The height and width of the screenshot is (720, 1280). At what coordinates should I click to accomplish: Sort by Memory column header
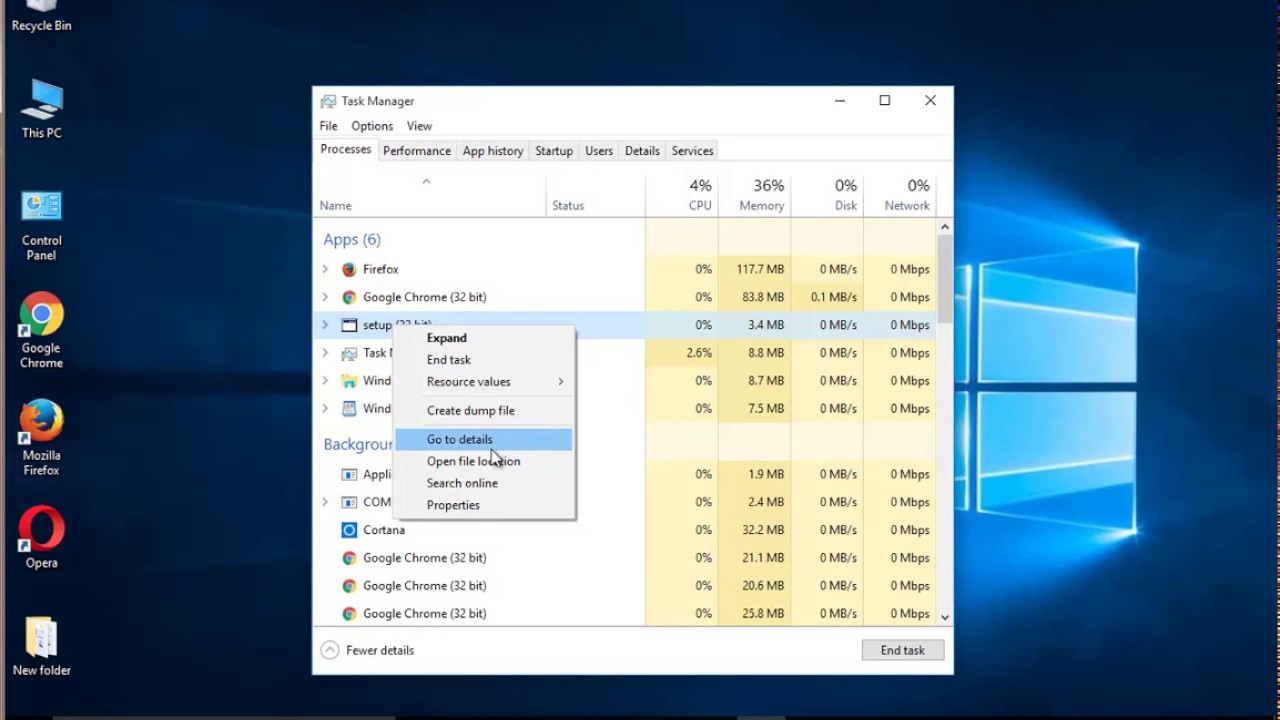coord(754,195)
